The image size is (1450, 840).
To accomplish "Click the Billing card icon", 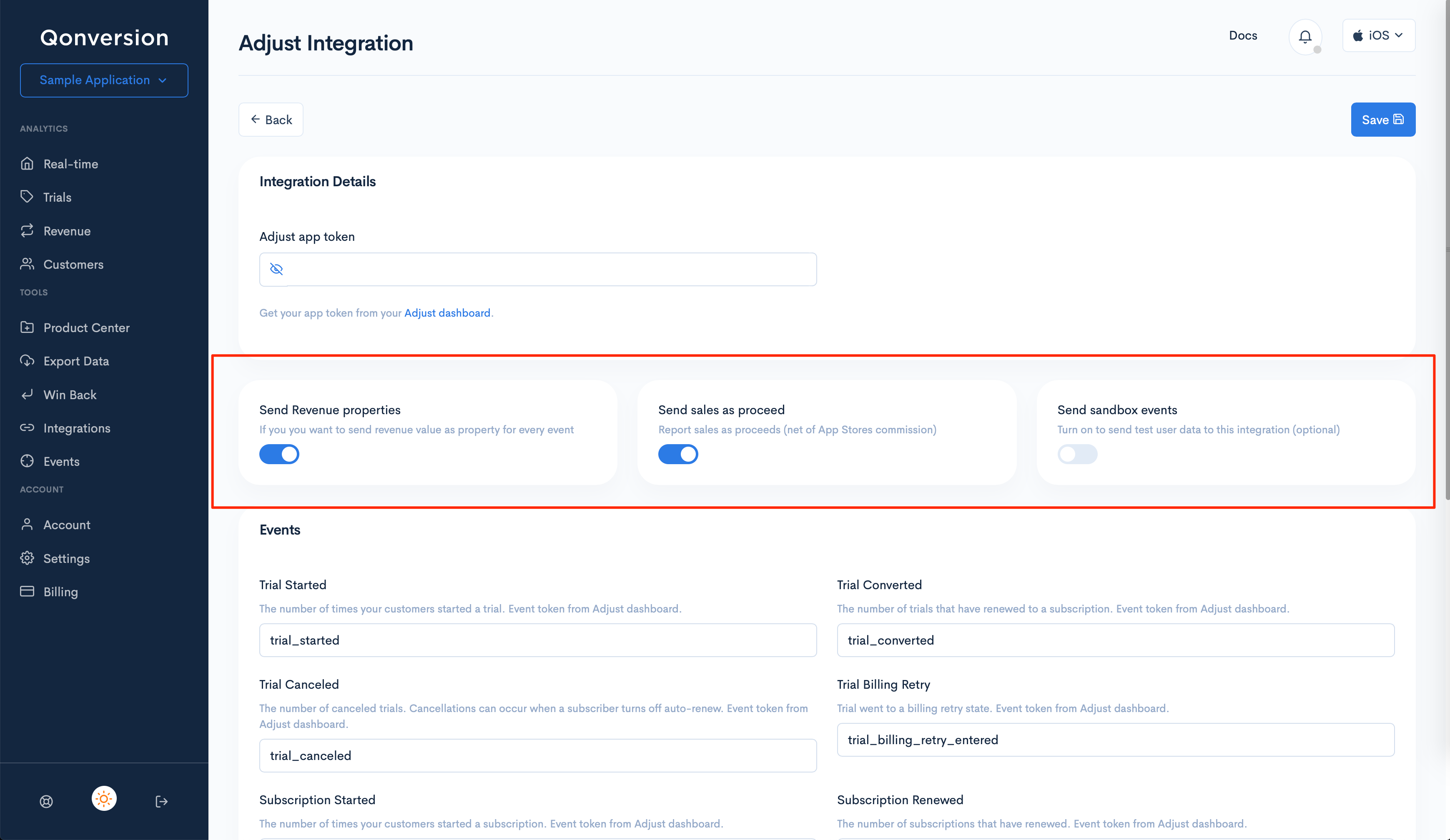I will (27, 592).
